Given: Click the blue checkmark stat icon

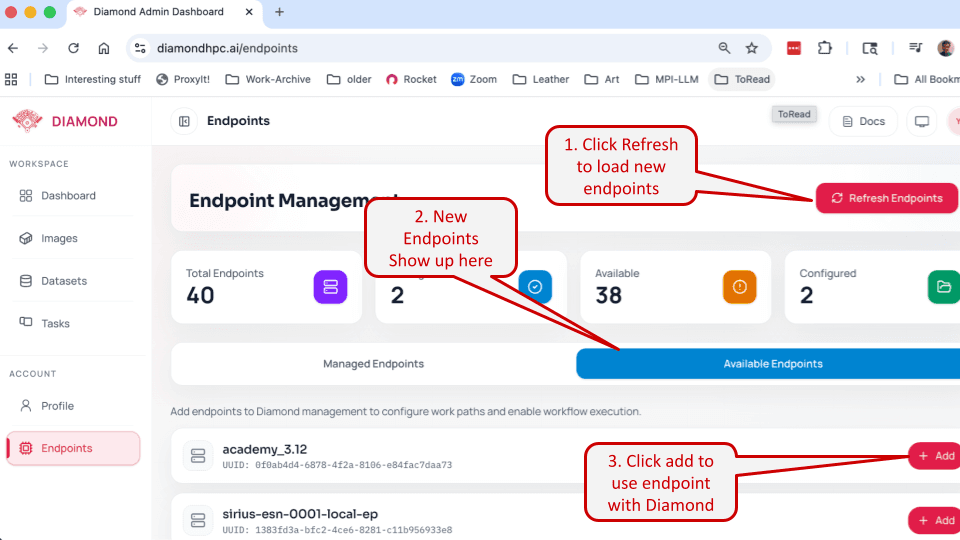Looking at the screenshot, I should click(535, 287).
